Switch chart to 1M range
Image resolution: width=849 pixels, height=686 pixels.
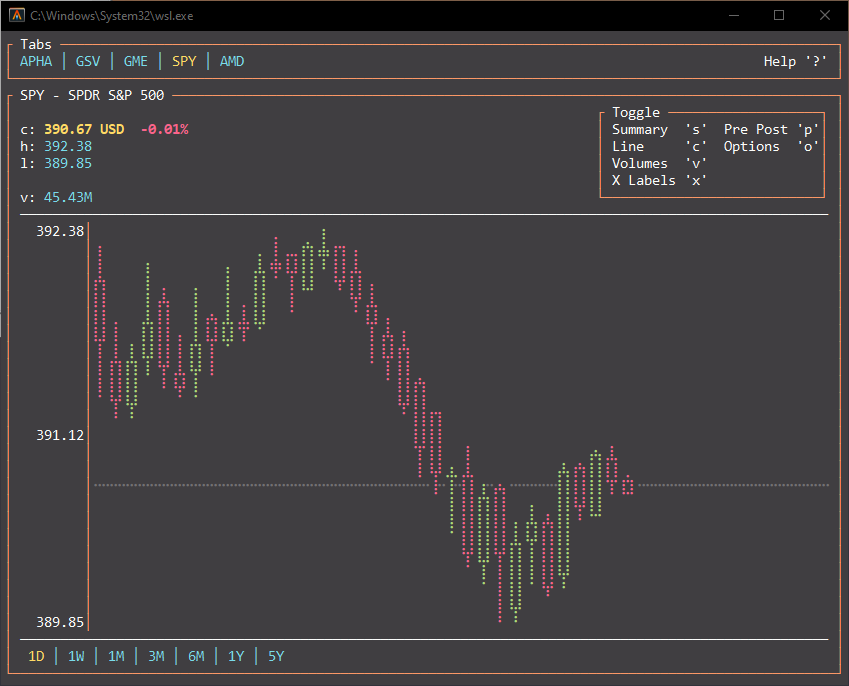tap(116, 656)
